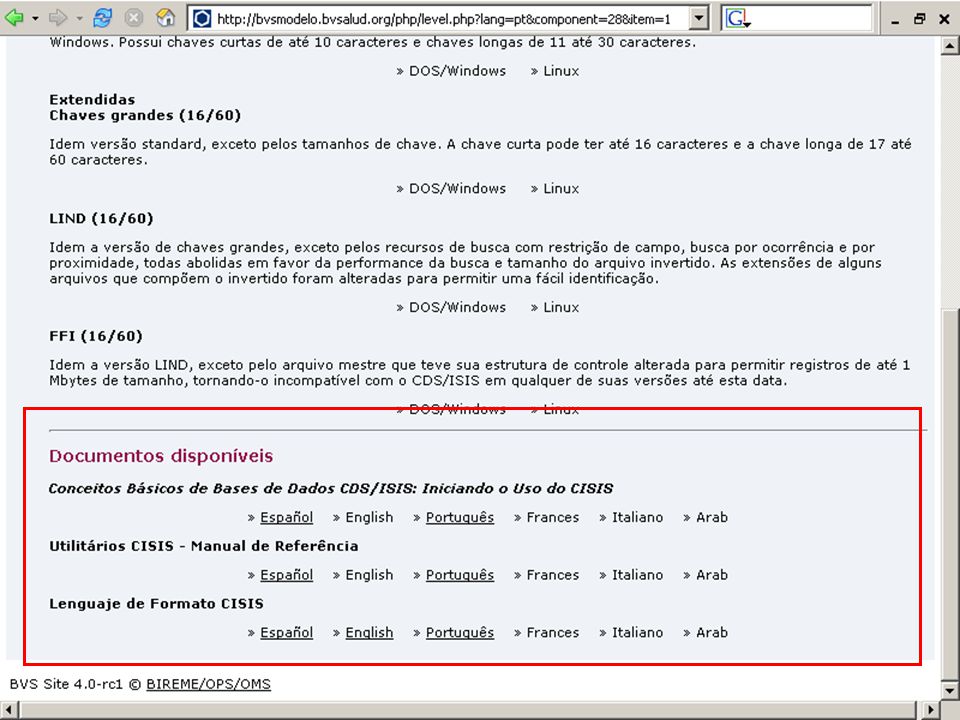The image size is (960, 720).
Task: Open Frances link for Lenguaje de Formato CISIS
Action: [x=552, y=633]
